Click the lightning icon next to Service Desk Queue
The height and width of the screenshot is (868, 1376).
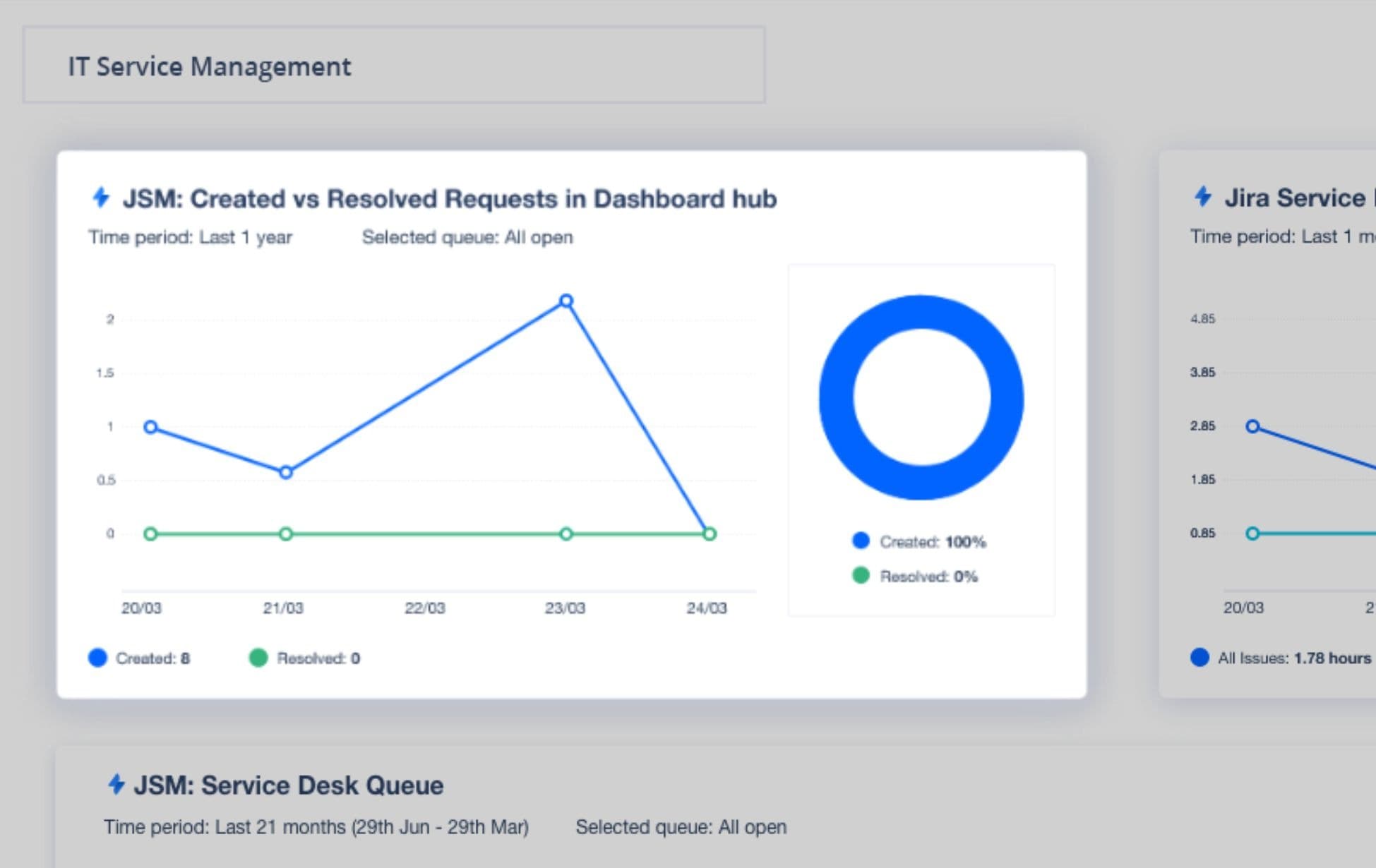click(x=116, y=784)
